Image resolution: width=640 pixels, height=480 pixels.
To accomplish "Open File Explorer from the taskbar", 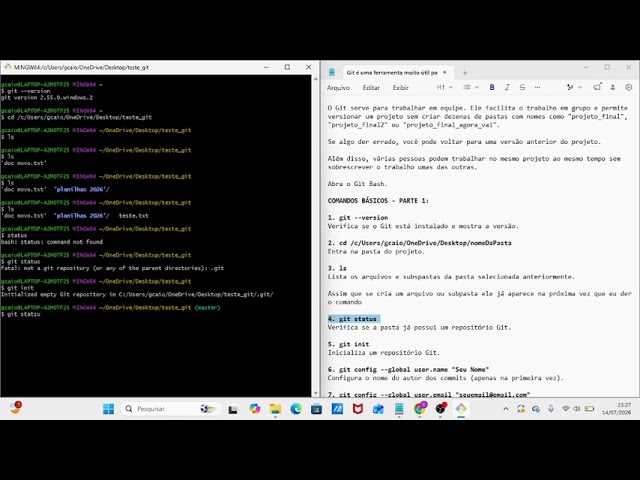I will (x=276, y=409).
